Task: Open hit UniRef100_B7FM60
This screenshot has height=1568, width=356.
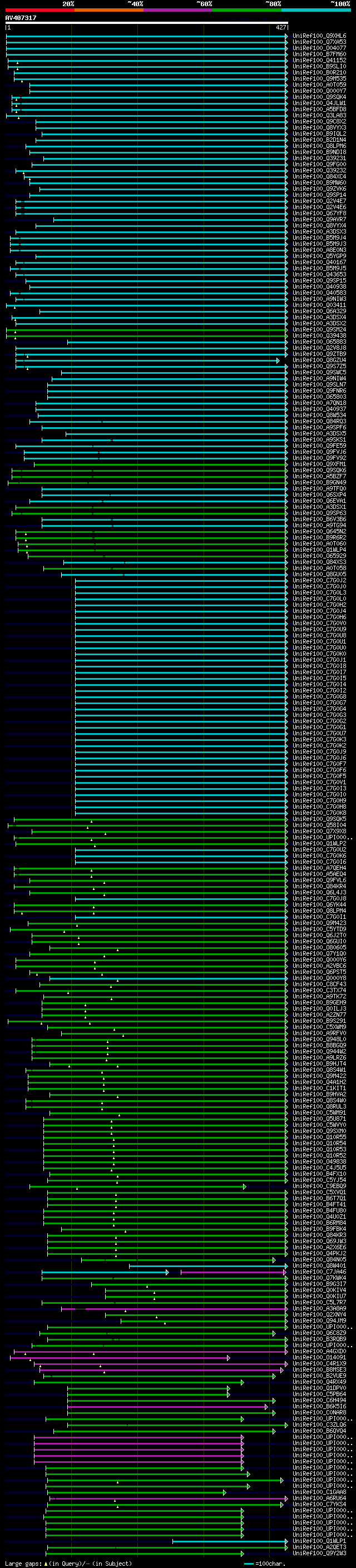Action: tap(319, 54)
